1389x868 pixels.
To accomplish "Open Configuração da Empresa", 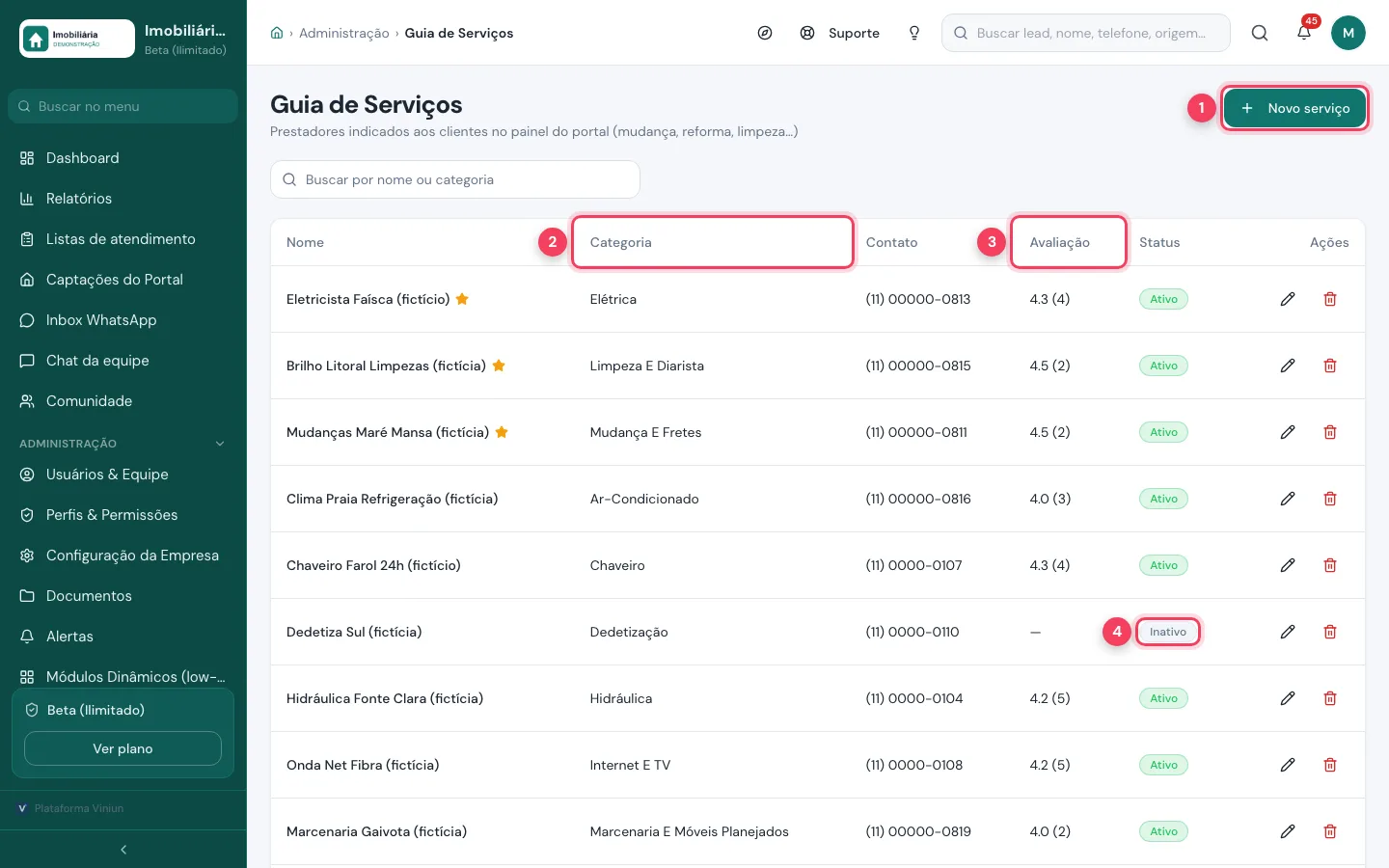I will (123, 556).
